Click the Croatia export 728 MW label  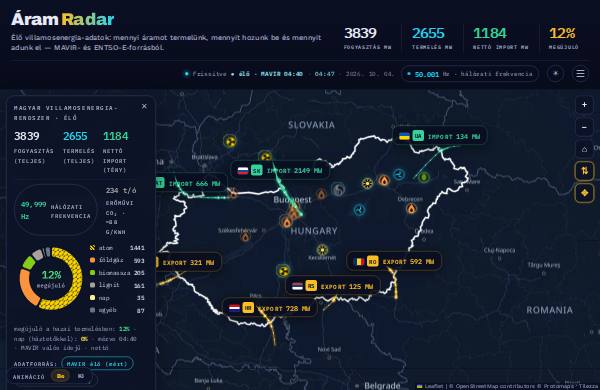[270, 308]
